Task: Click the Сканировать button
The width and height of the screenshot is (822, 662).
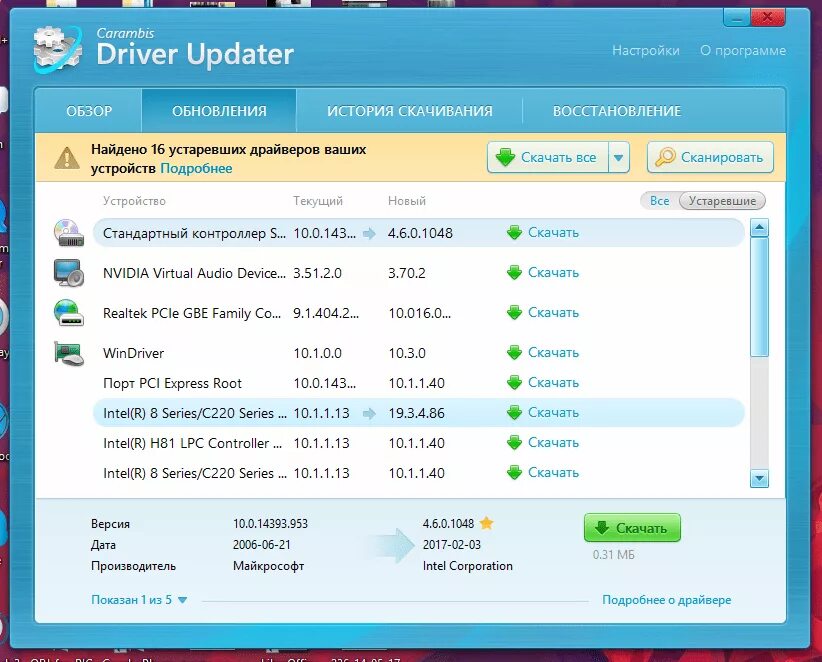Action: 710,157
